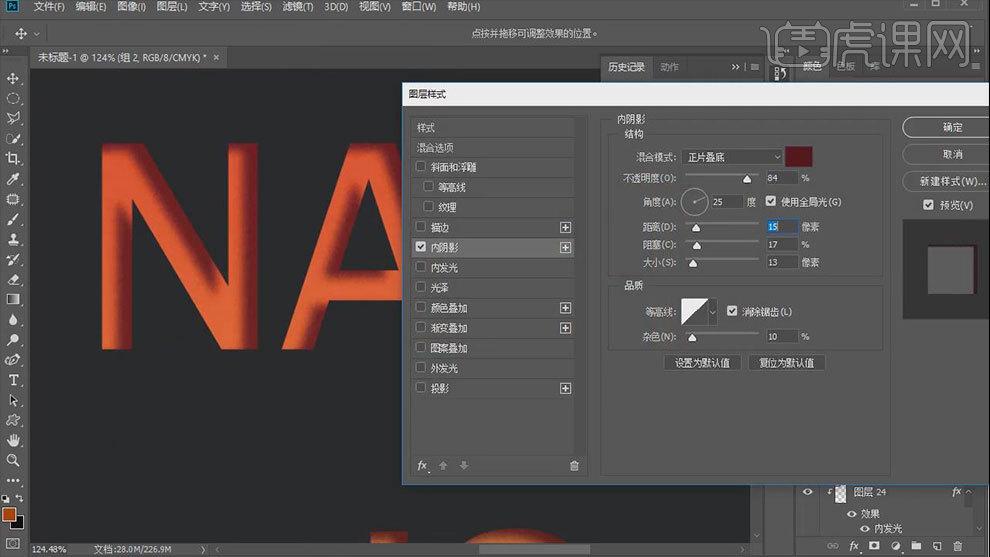Delete effect using dialog trash icon

(x=574, y=465)
